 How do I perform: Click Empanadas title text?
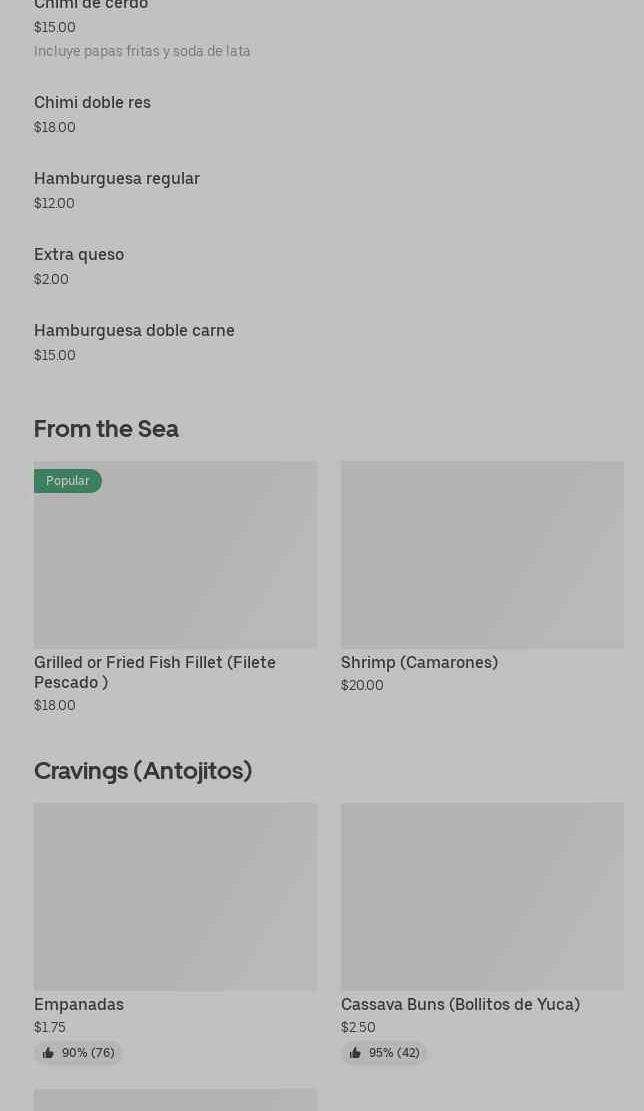[x=79, y=1004]
